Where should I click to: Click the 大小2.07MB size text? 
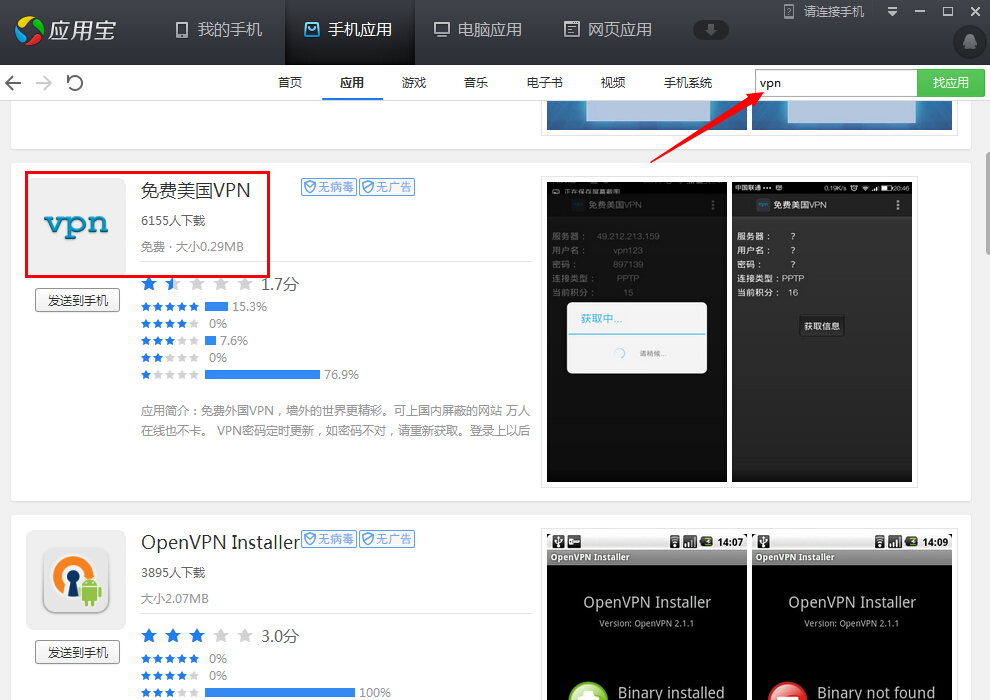click(175, 598)
